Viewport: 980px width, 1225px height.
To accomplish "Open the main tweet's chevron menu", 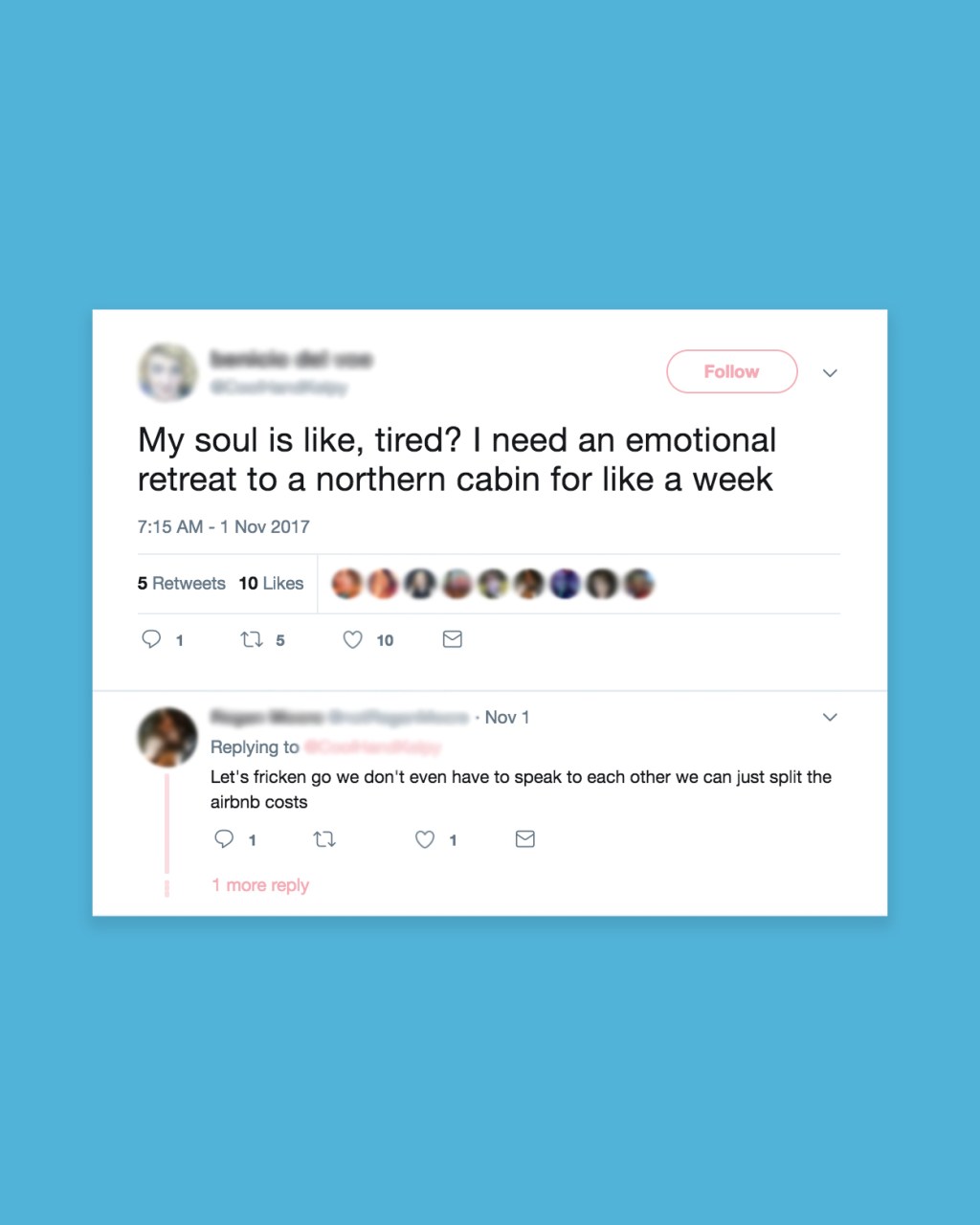I will (830, 372).
